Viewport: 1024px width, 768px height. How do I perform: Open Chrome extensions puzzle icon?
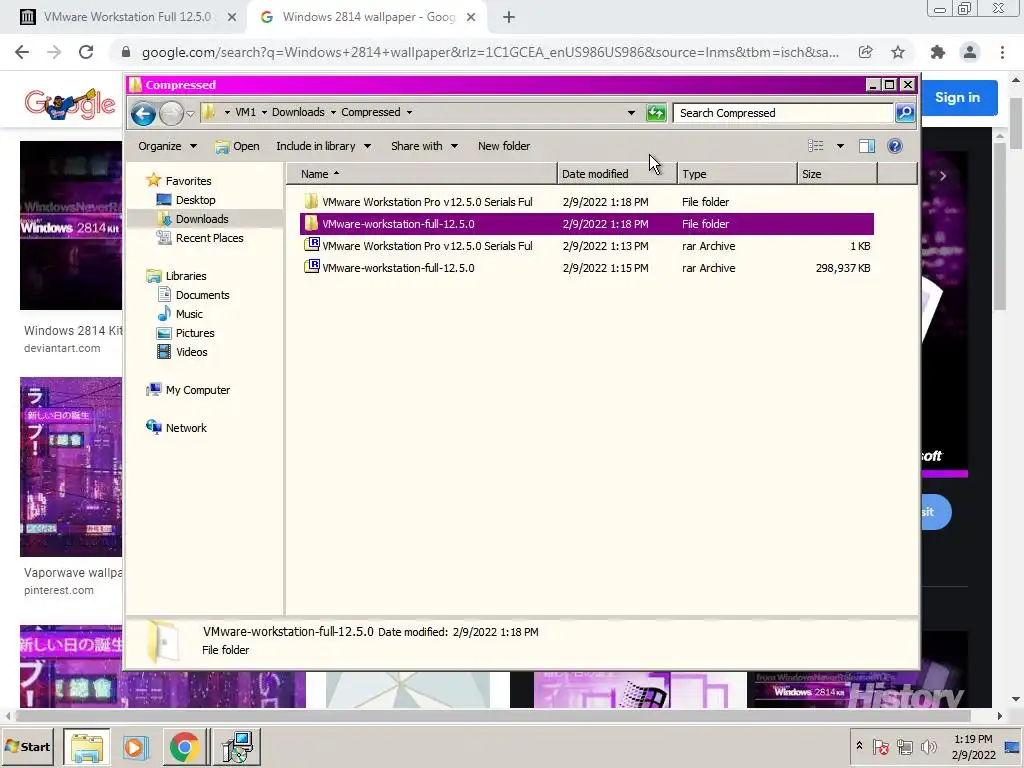pos(938,52)
